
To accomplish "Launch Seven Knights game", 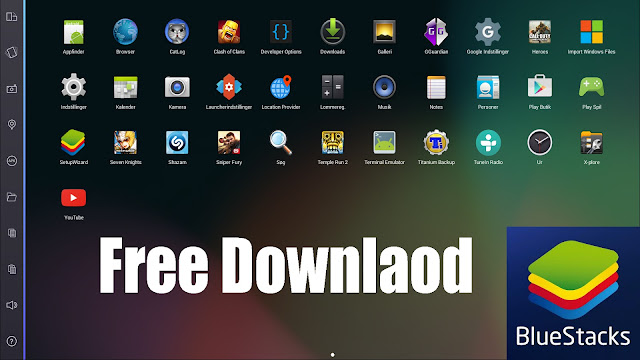I will point(125,142).
